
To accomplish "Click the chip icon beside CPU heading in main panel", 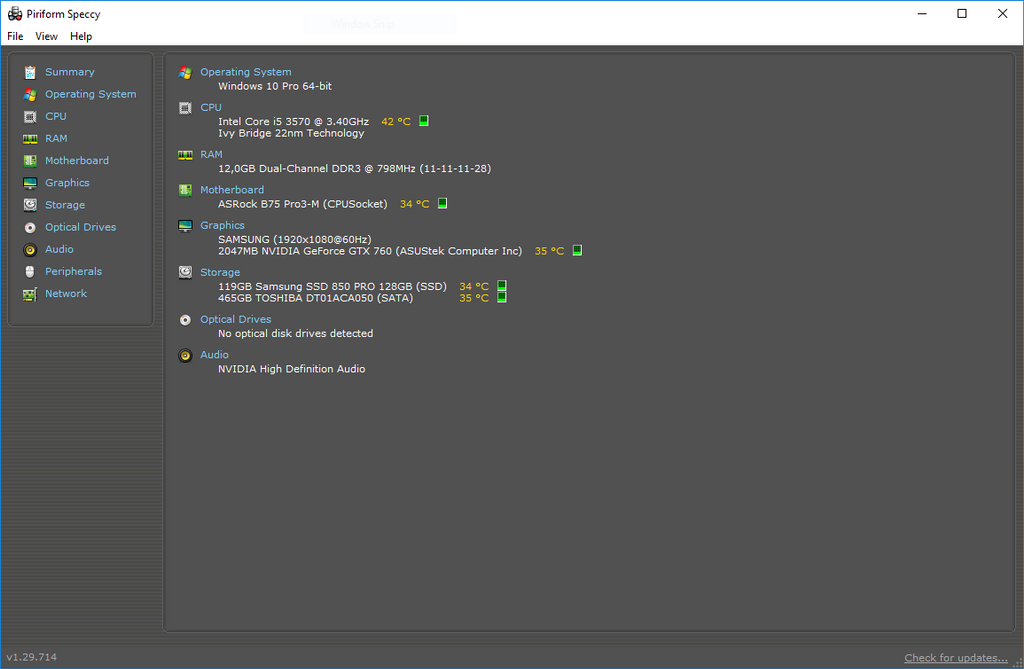I will pos(185,108).
